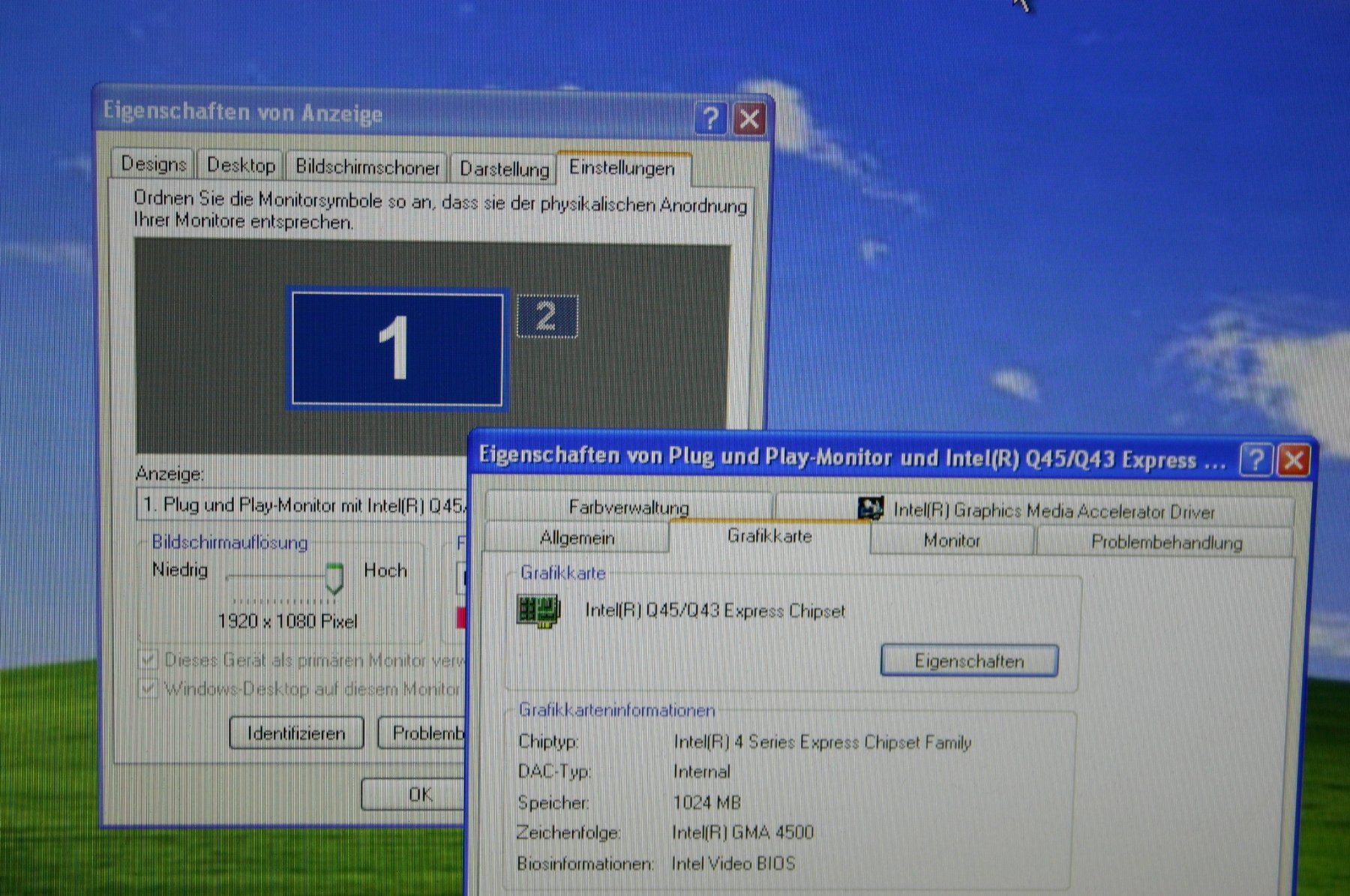Screen dimensions: 1350x896
Task: Open the Bildschirmschoner tab
Action: pos(367,166)
